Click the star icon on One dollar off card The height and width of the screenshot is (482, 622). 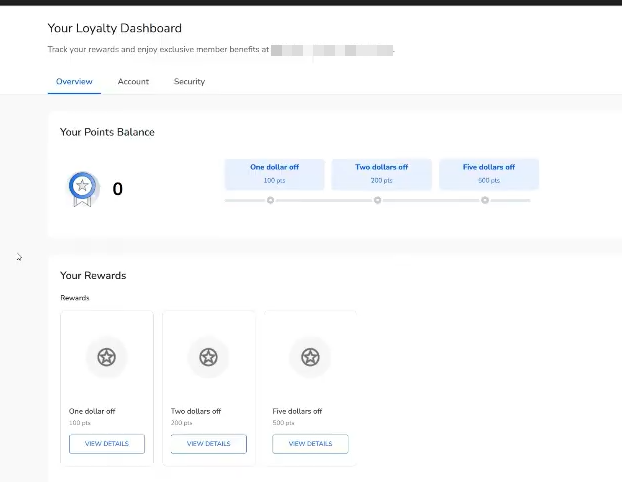tap(107, 357)
